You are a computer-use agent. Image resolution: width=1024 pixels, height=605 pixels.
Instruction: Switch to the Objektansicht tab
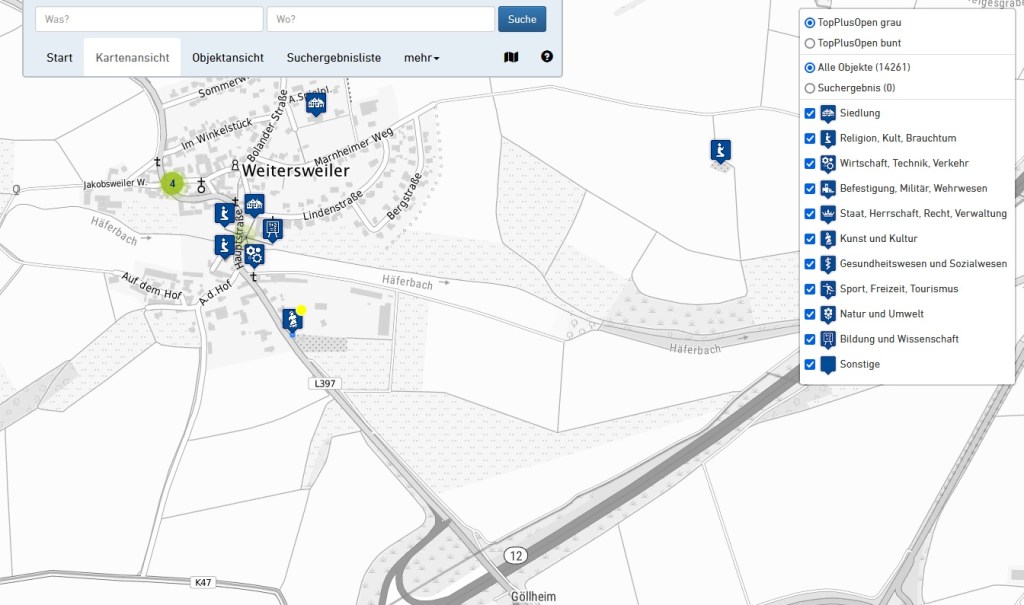[x=228, y=58]
